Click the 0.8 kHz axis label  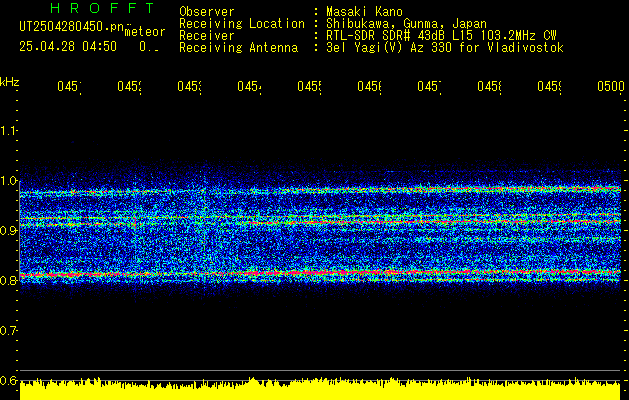(x=8, y=280)
